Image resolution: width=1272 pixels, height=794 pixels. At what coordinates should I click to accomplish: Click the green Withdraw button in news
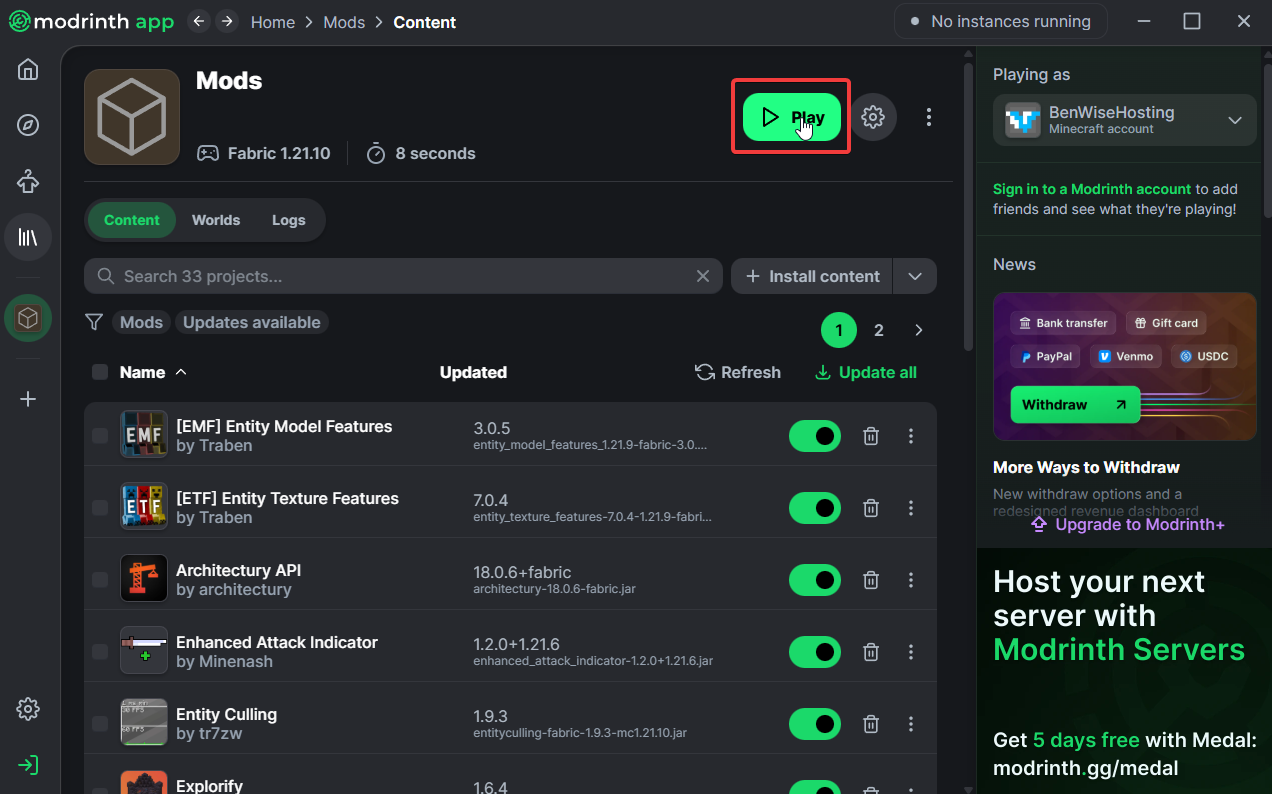click(x=1075, y=404)
